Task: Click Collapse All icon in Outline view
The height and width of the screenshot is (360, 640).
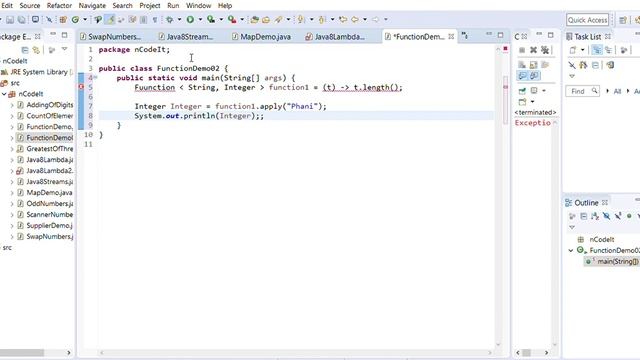Action: [x=584, y=216]
